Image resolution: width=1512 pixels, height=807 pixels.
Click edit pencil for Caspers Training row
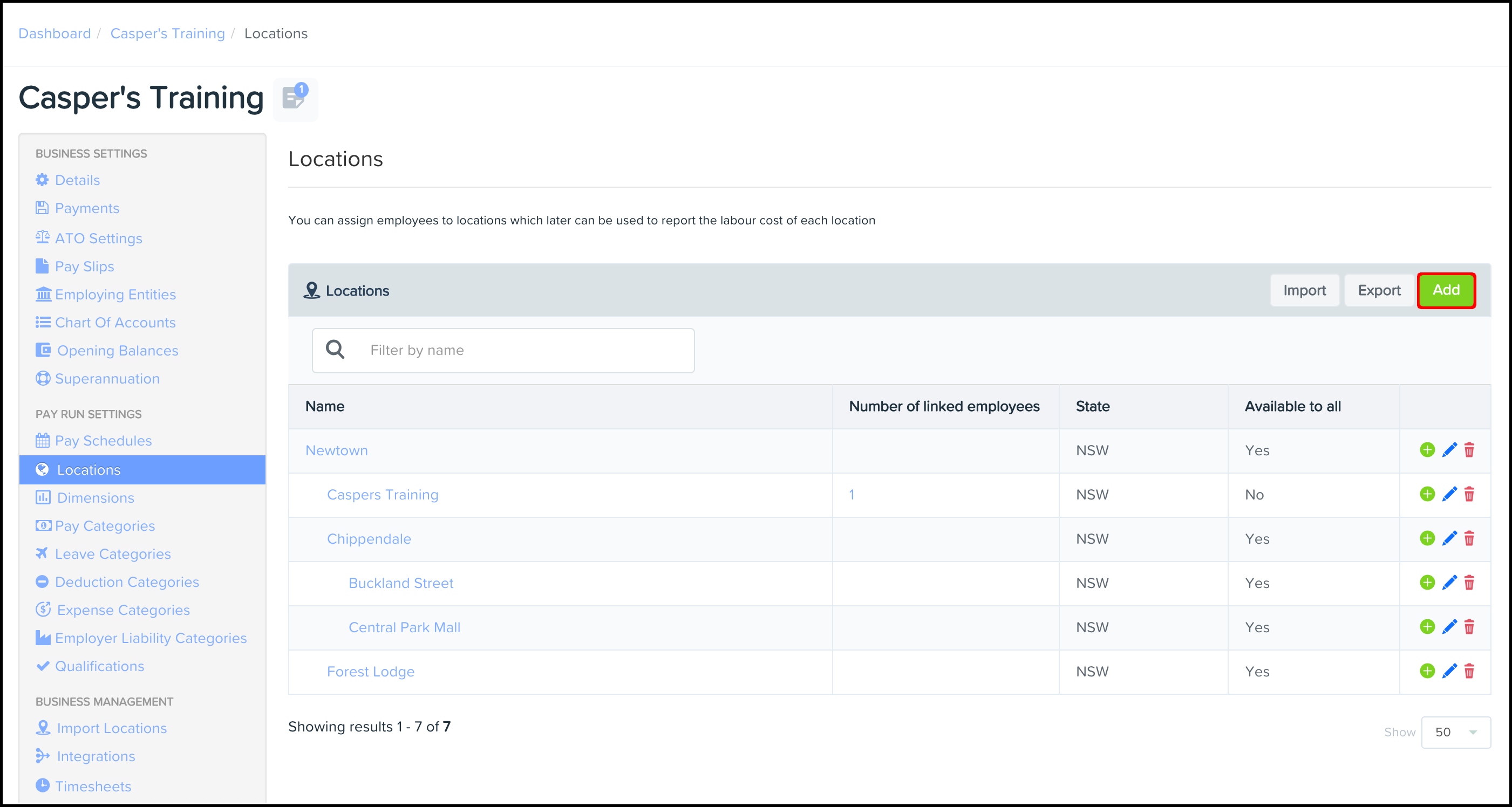tap(1449, 494)
